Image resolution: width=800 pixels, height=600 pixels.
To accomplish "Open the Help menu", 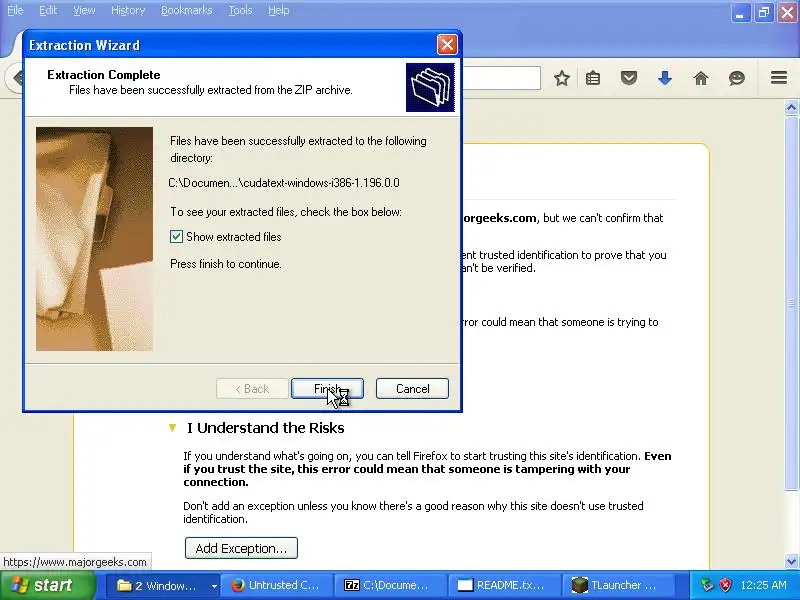I will pos(279,10).
